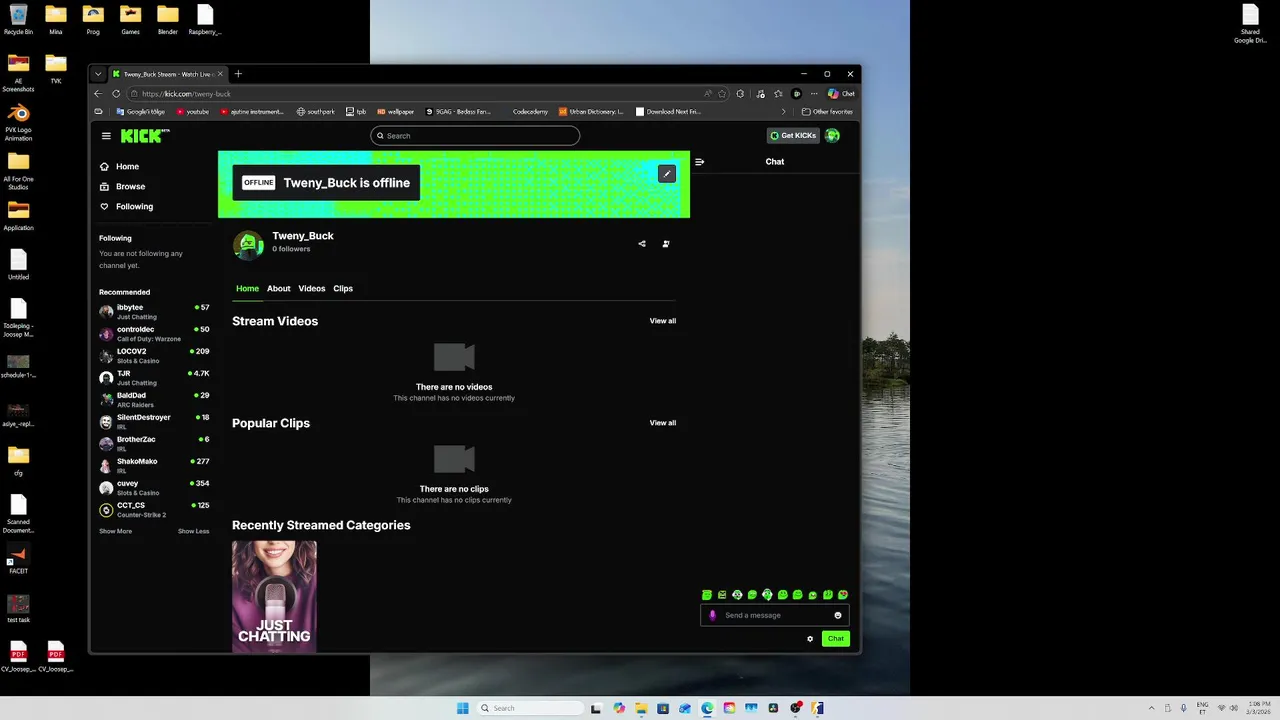Click the icon right of the share icon
The image size is (1280, 720).
click(x=666, y=243)
